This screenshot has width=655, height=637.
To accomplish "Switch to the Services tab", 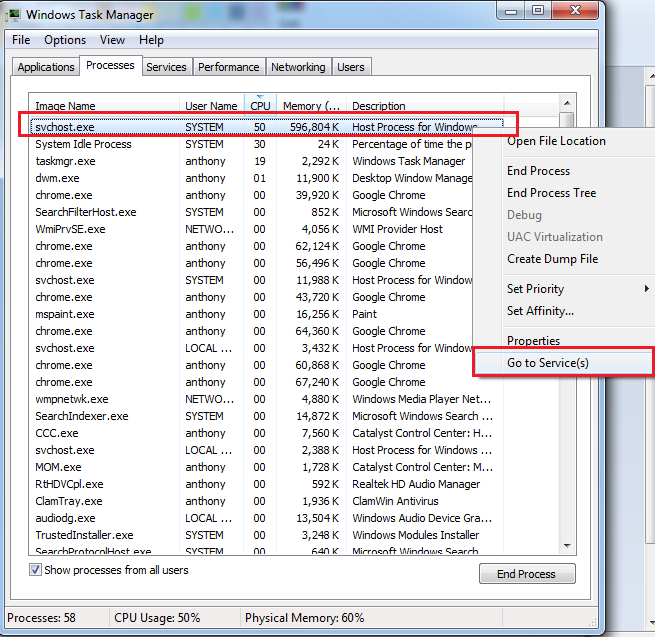I will tap(166, 67).
